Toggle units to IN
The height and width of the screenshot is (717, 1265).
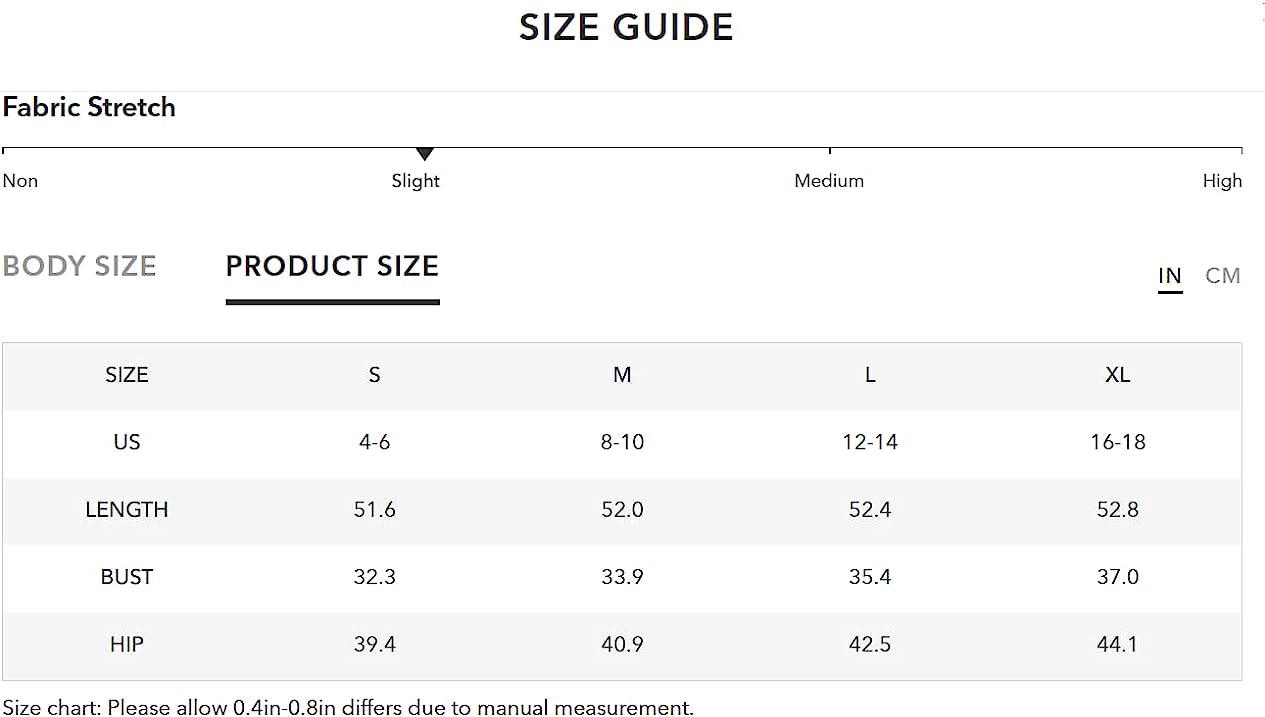(1170, 276)
